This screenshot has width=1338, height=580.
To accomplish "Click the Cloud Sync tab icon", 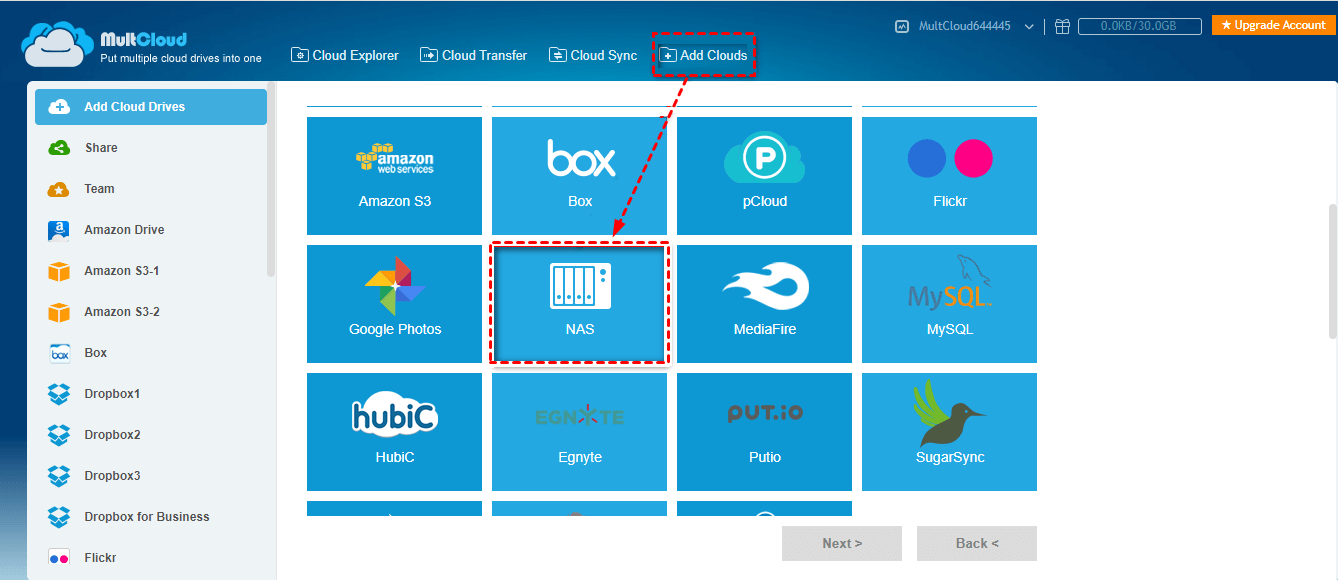I will tap(557, 55).
